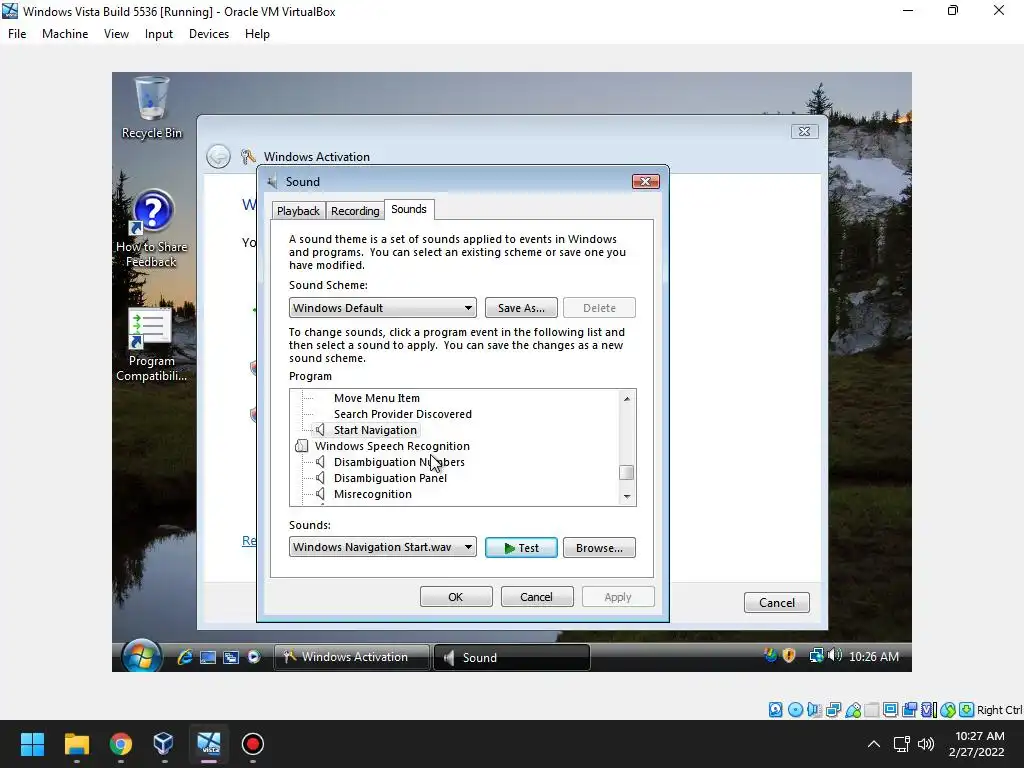Click VirtualBox shared folders indicator
The image size is (1024, 768).
coord(872,710)
